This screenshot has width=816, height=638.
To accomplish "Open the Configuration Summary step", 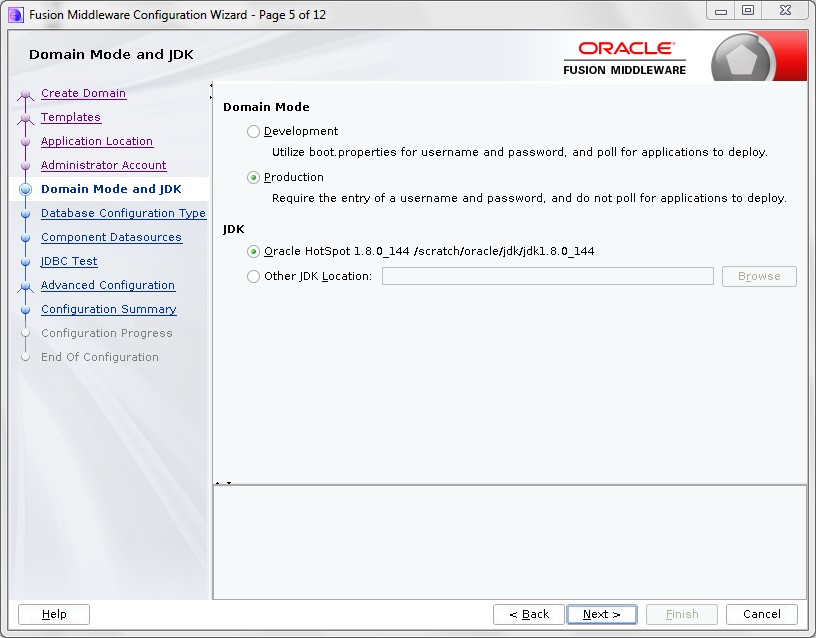I will [x=109, y=309].
